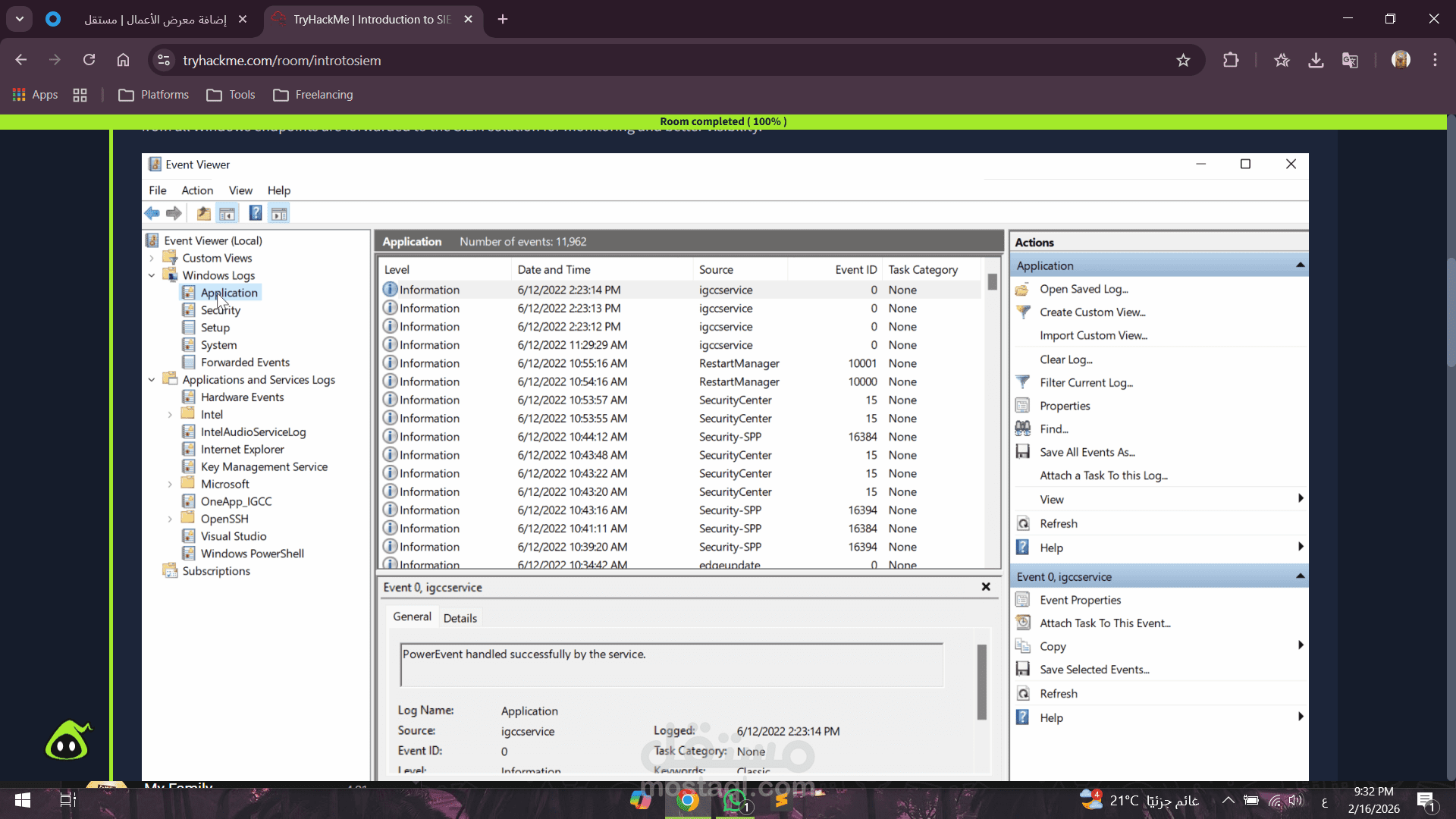Open the Platforms bookmarks folder
1456x819 pixels.
click(154, 95)
